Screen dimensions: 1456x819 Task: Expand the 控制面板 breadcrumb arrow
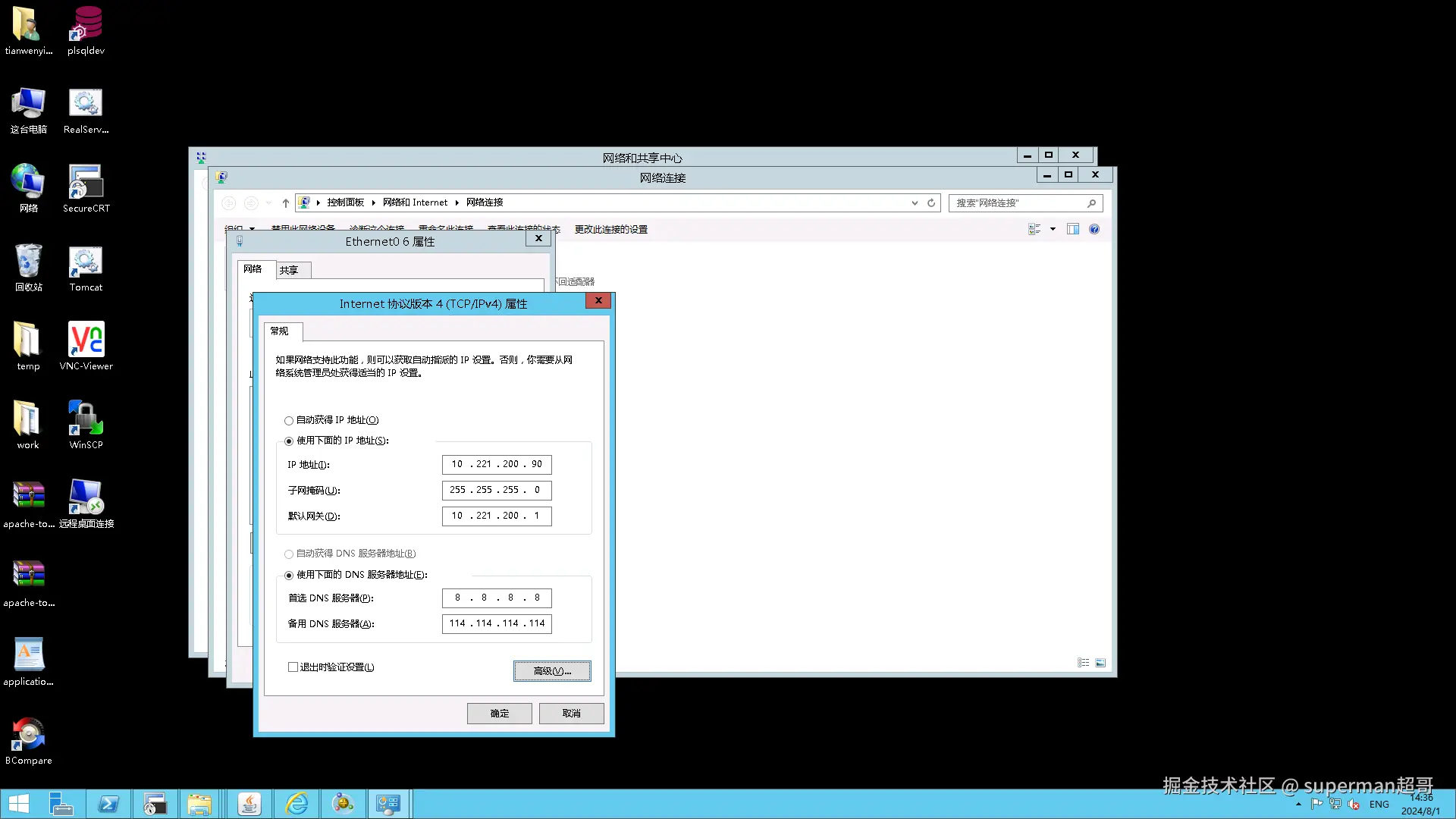tap(373, 202)
